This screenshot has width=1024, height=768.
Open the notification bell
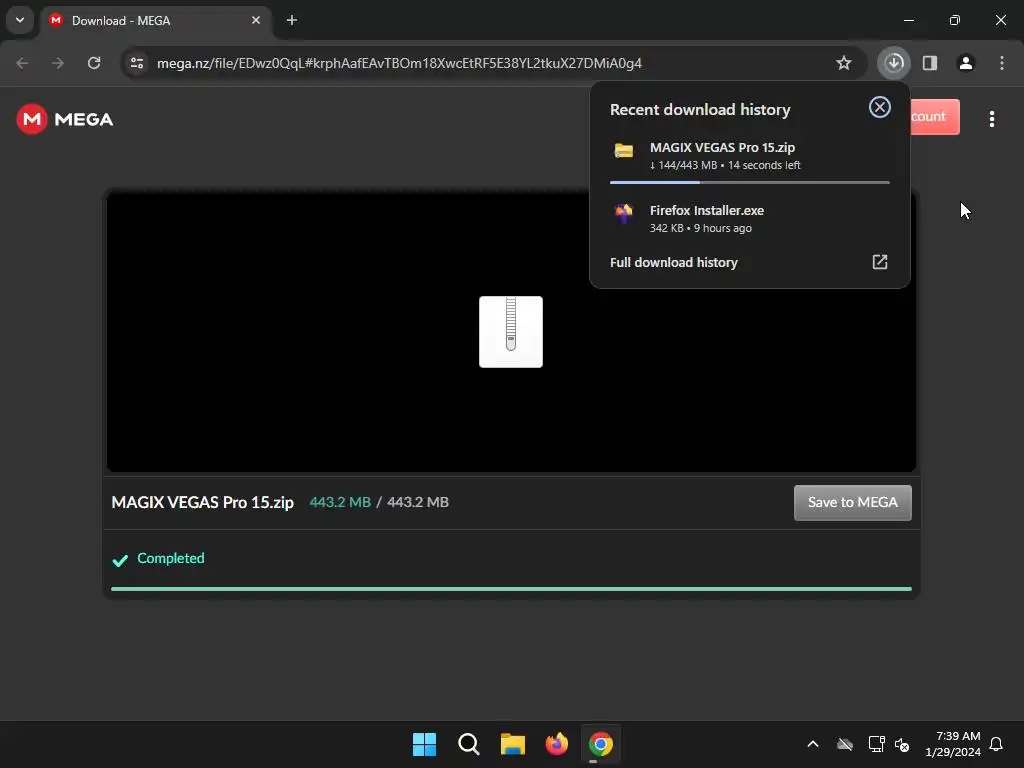996,744
